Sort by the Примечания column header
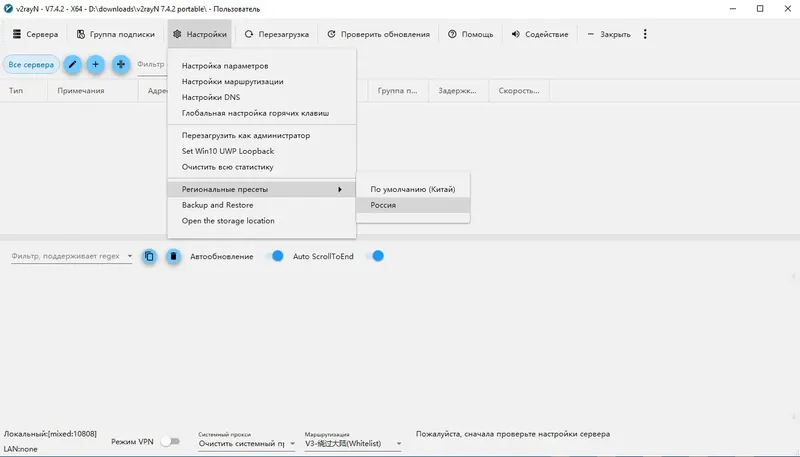 (x=93, y=91)
